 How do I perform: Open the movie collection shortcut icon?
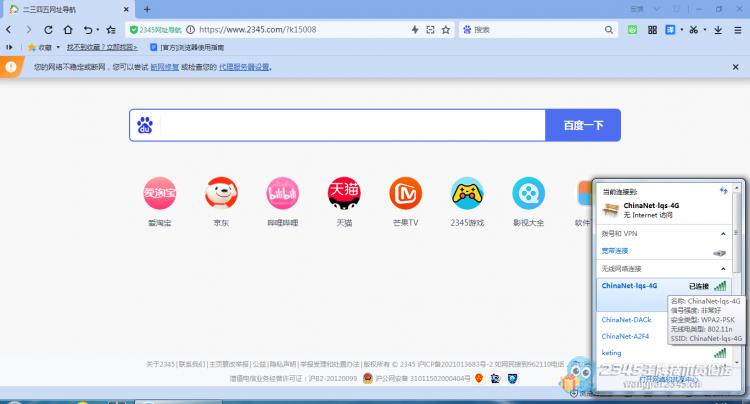click(x=529, y=193)
